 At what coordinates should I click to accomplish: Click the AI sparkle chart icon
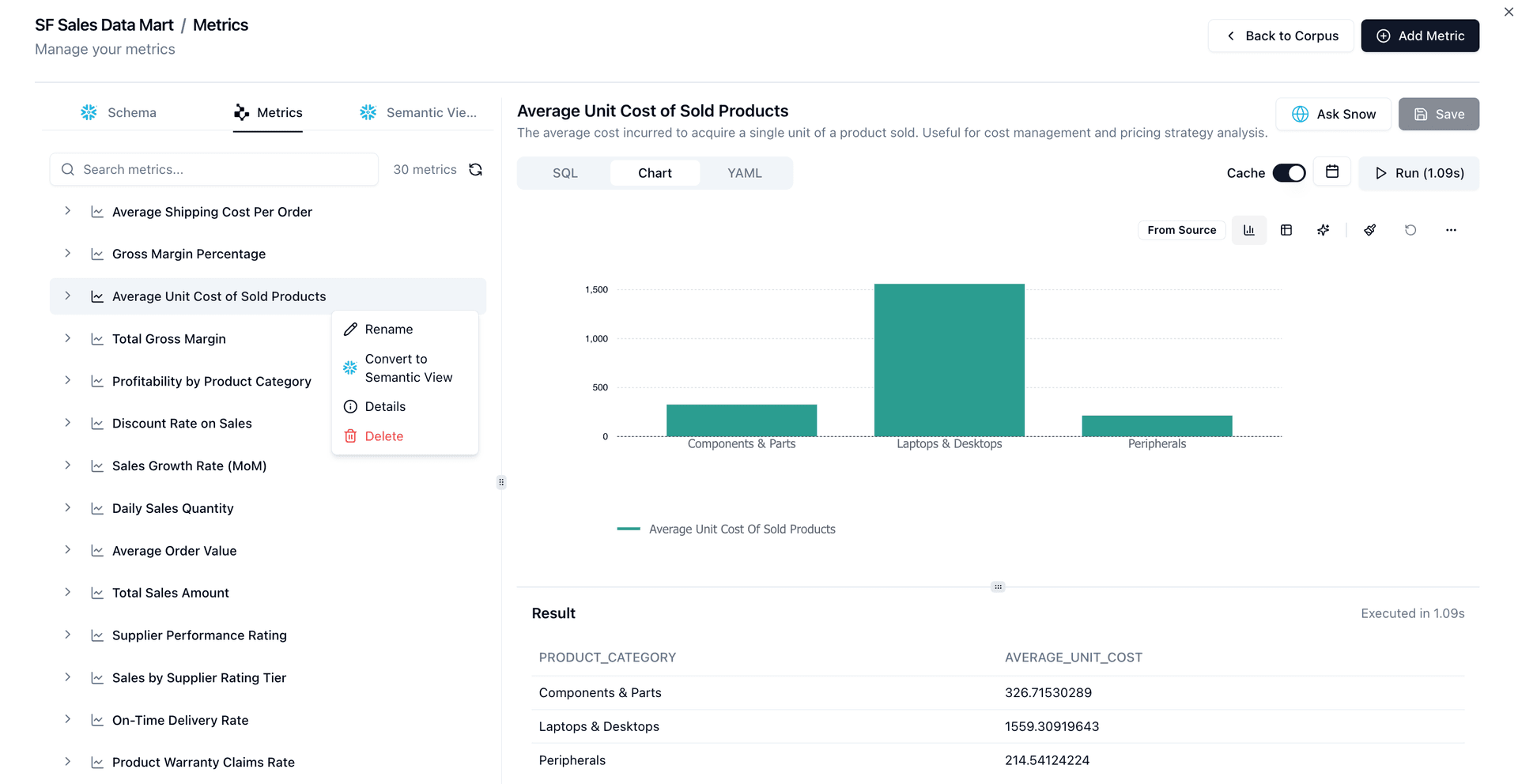tap(1324, 230)
